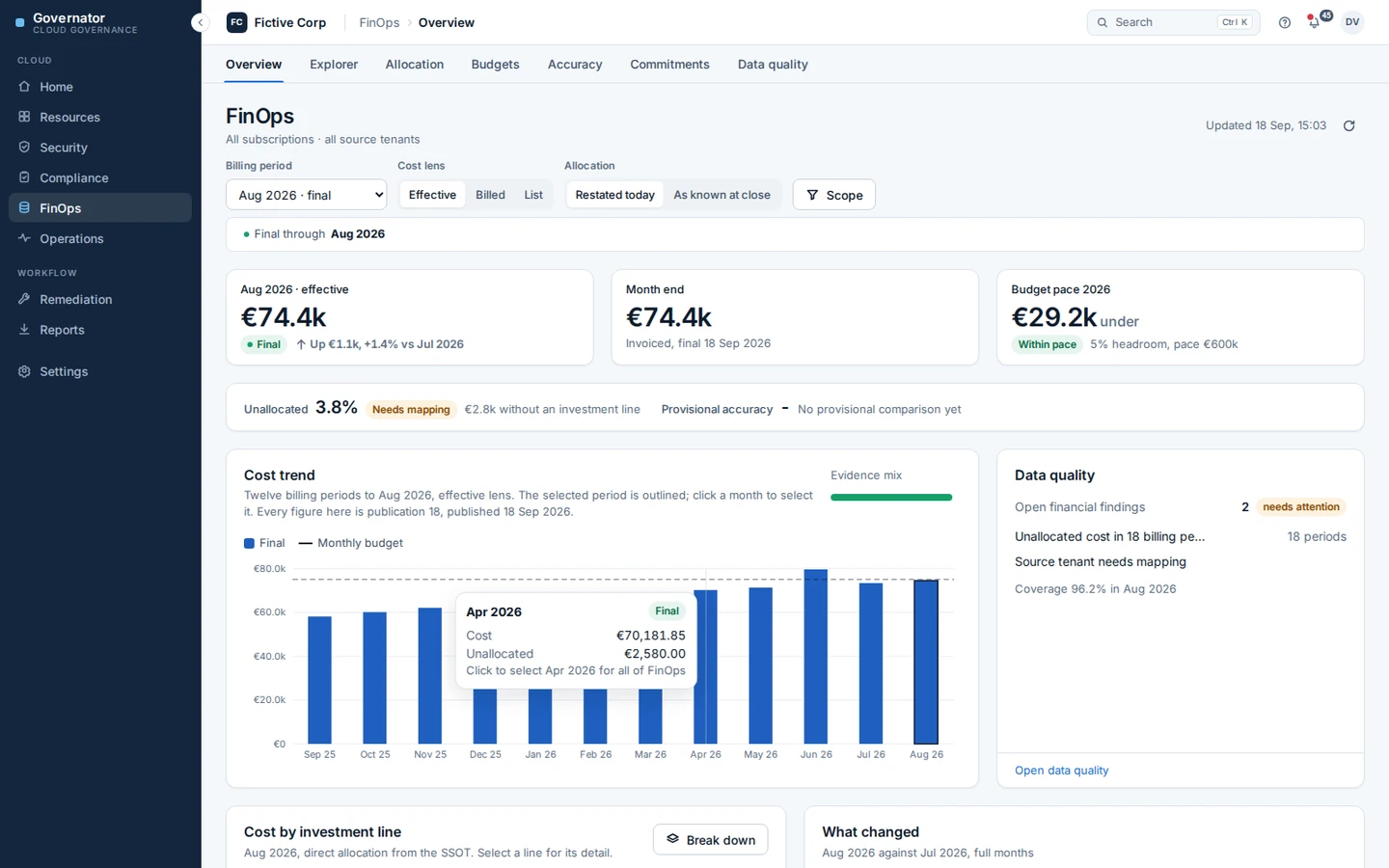Open the Accuracy tab
The height and width of the screenshot is (868, 1389).
tap(575, 65)
